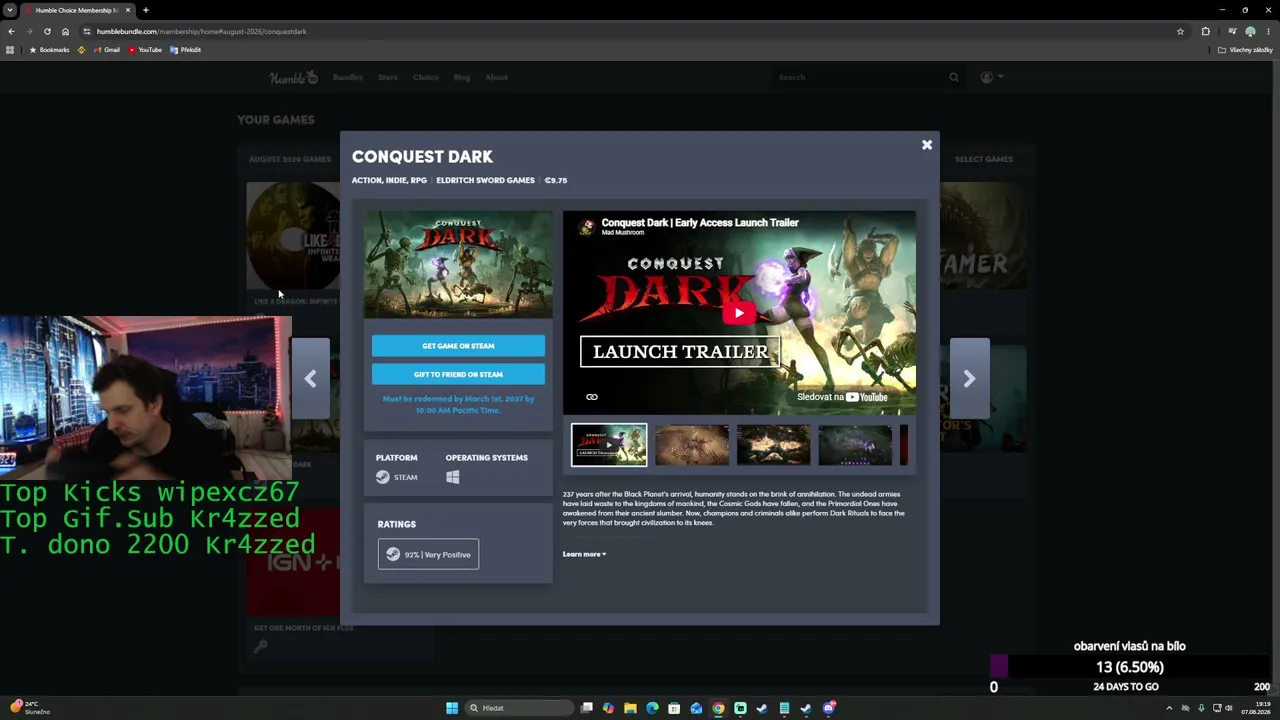View site information icon
The height and width of the screenshot is (720, 1280).
click(87, 31)
